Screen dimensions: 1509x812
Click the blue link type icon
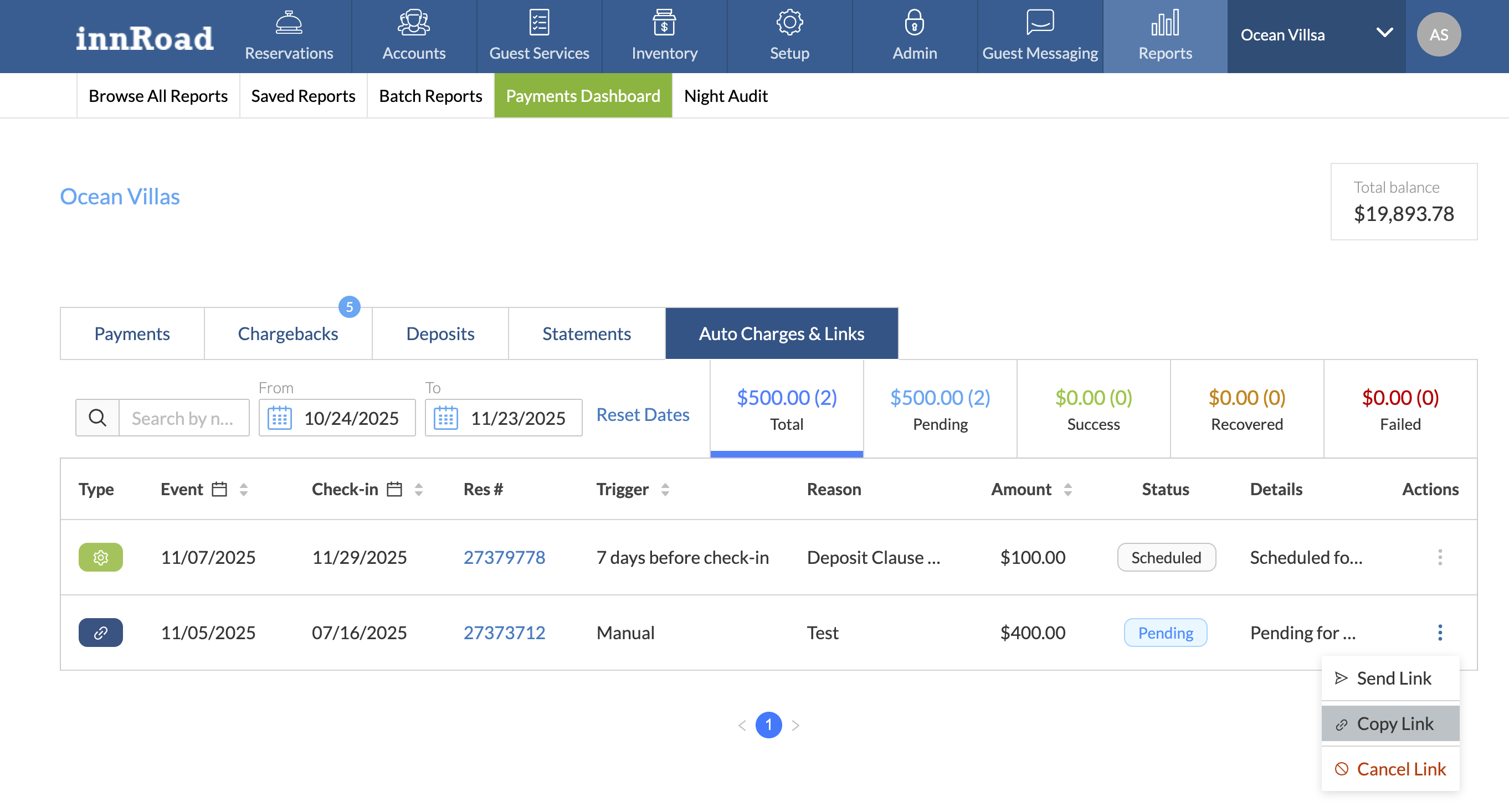101,633
